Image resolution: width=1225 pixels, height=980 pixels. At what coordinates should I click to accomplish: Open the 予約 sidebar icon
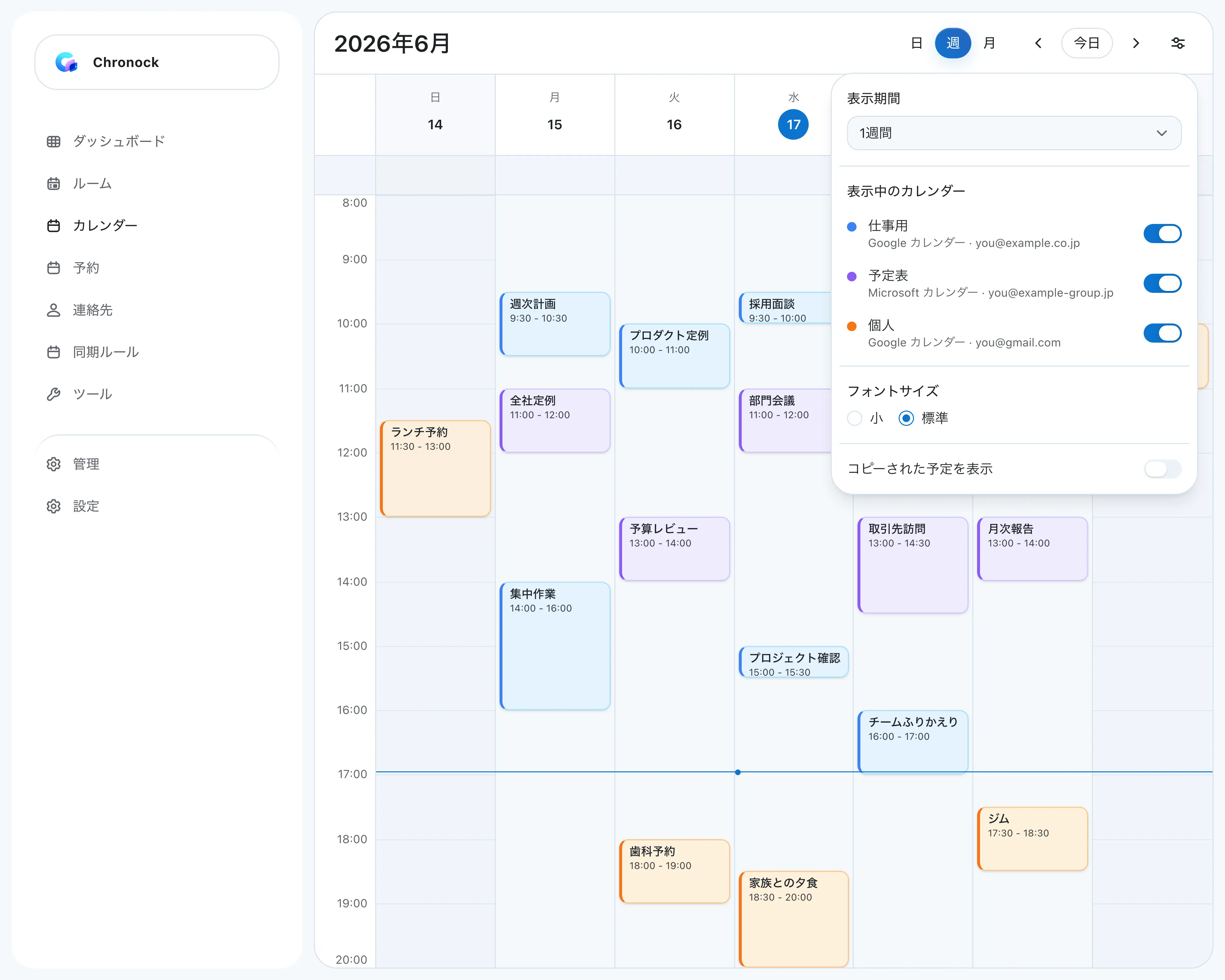click(x=53, y=268)
